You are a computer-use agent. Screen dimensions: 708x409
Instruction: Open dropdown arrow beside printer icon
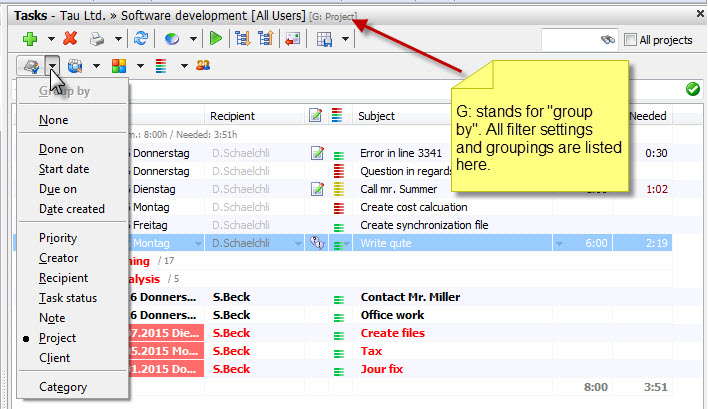pos(117,39)
